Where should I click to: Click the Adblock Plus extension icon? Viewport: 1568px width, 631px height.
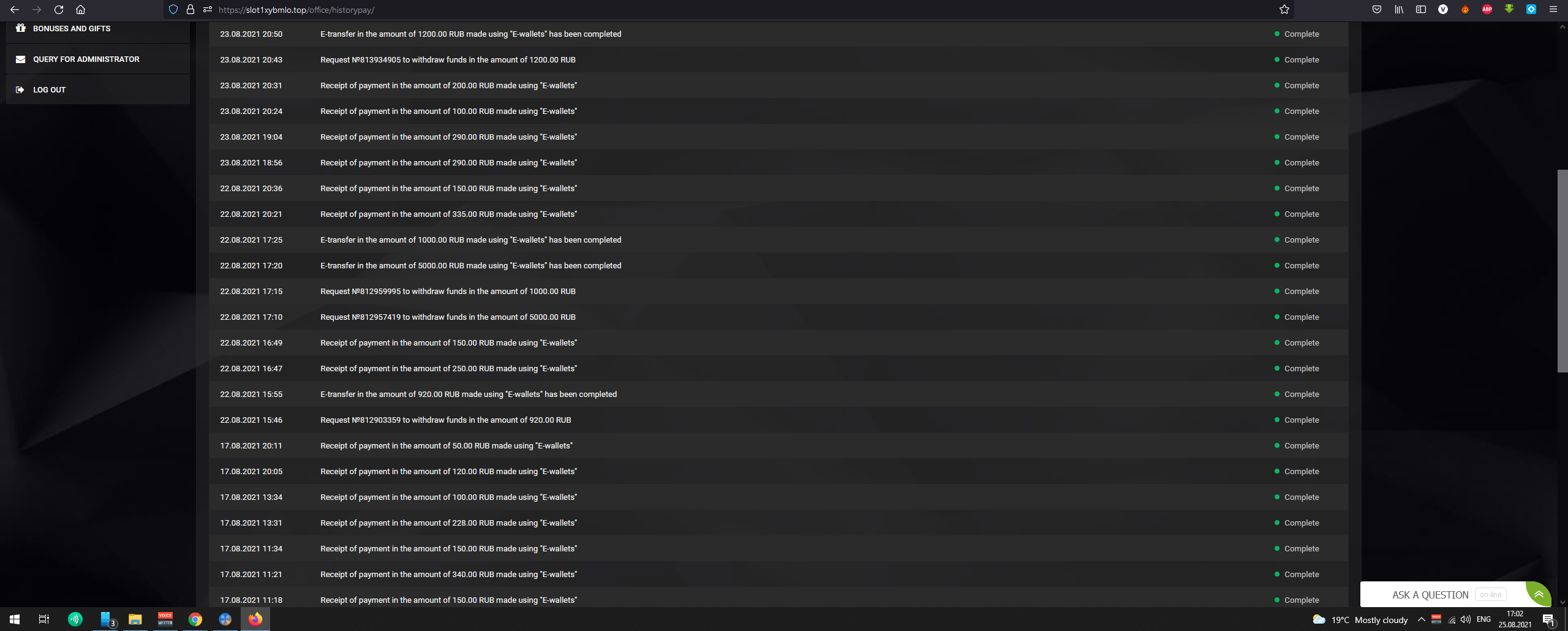pos(1487,9)
